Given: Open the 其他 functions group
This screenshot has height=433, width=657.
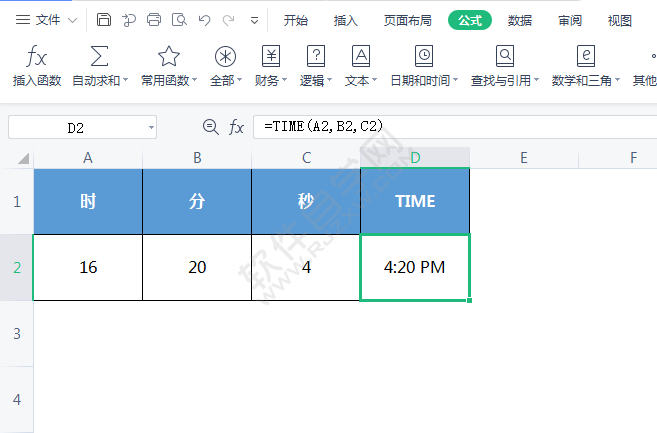Looking at the screenshot, I should (645, 66).
